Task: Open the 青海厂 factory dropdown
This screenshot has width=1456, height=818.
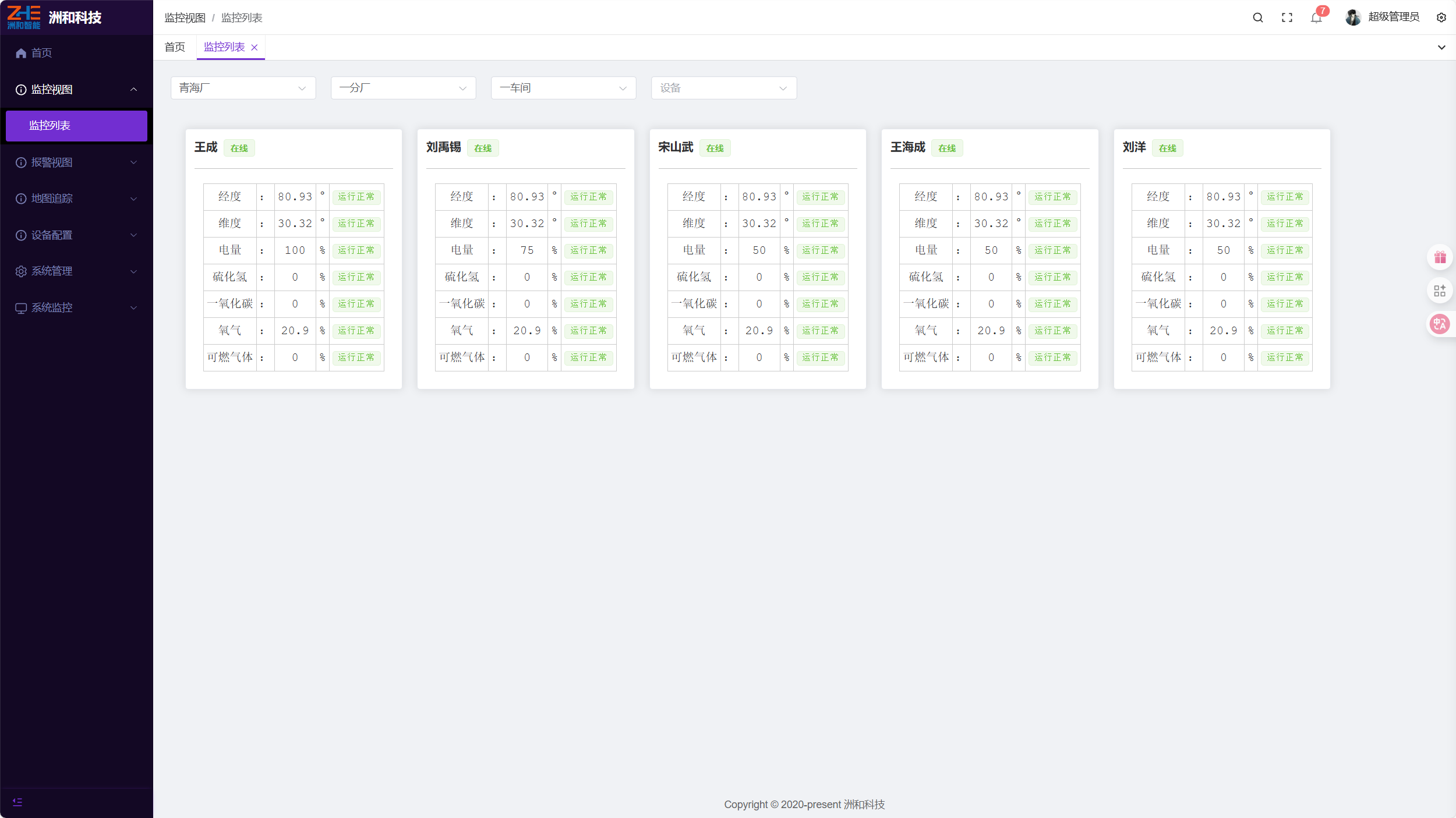Action: (x=243, y=88)
